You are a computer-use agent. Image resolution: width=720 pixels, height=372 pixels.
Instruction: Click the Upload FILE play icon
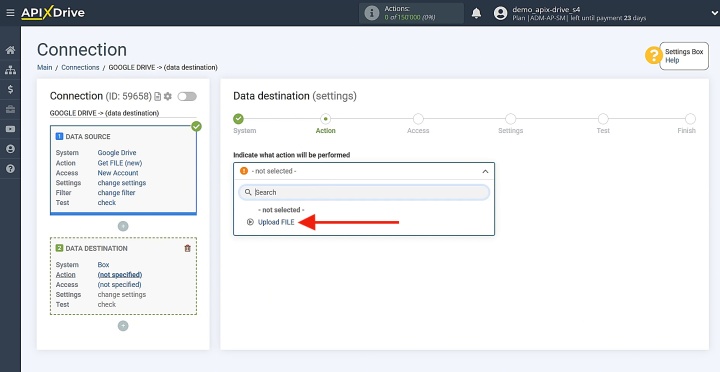tap(250, 222)
